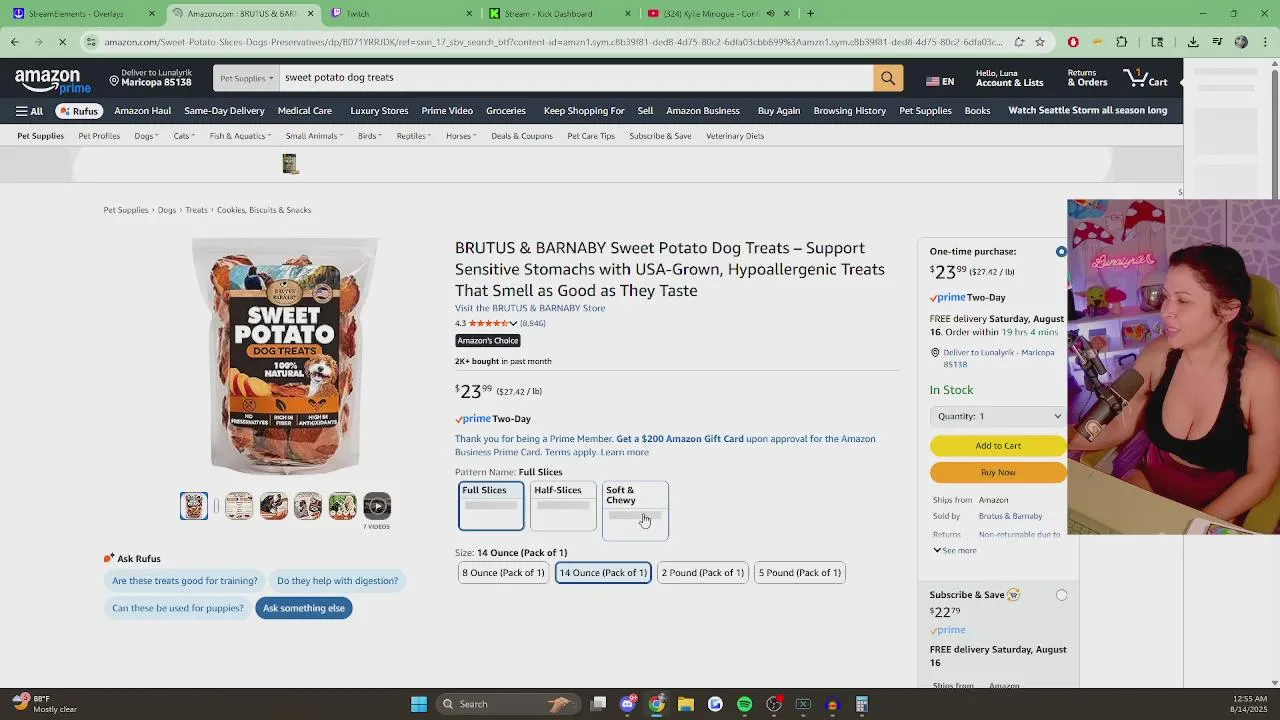Open Discord from the taskbar
Image resolution: width=1280 pixels, height=720 pixels.
(627, 704)
